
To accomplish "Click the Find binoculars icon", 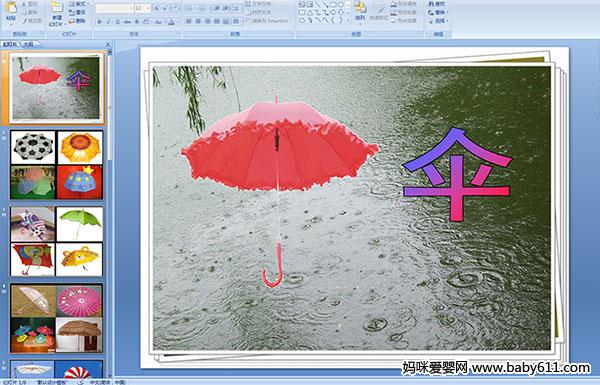I will click(431, 4).
